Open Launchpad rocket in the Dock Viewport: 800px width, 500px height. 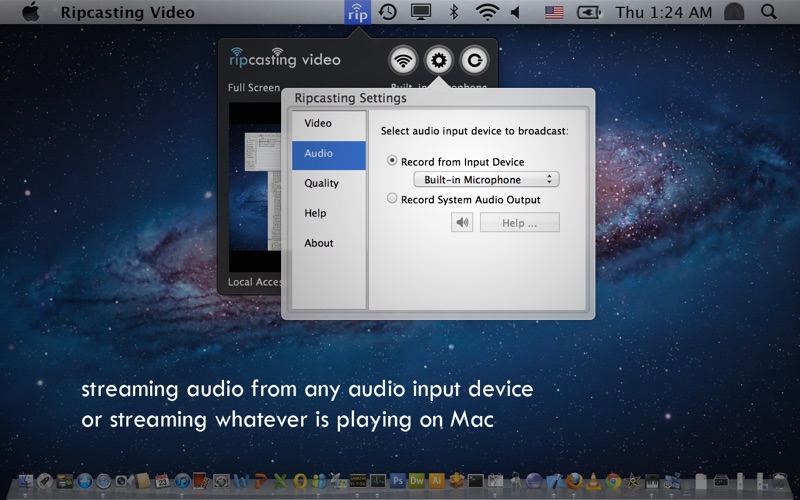click(44, 481)
